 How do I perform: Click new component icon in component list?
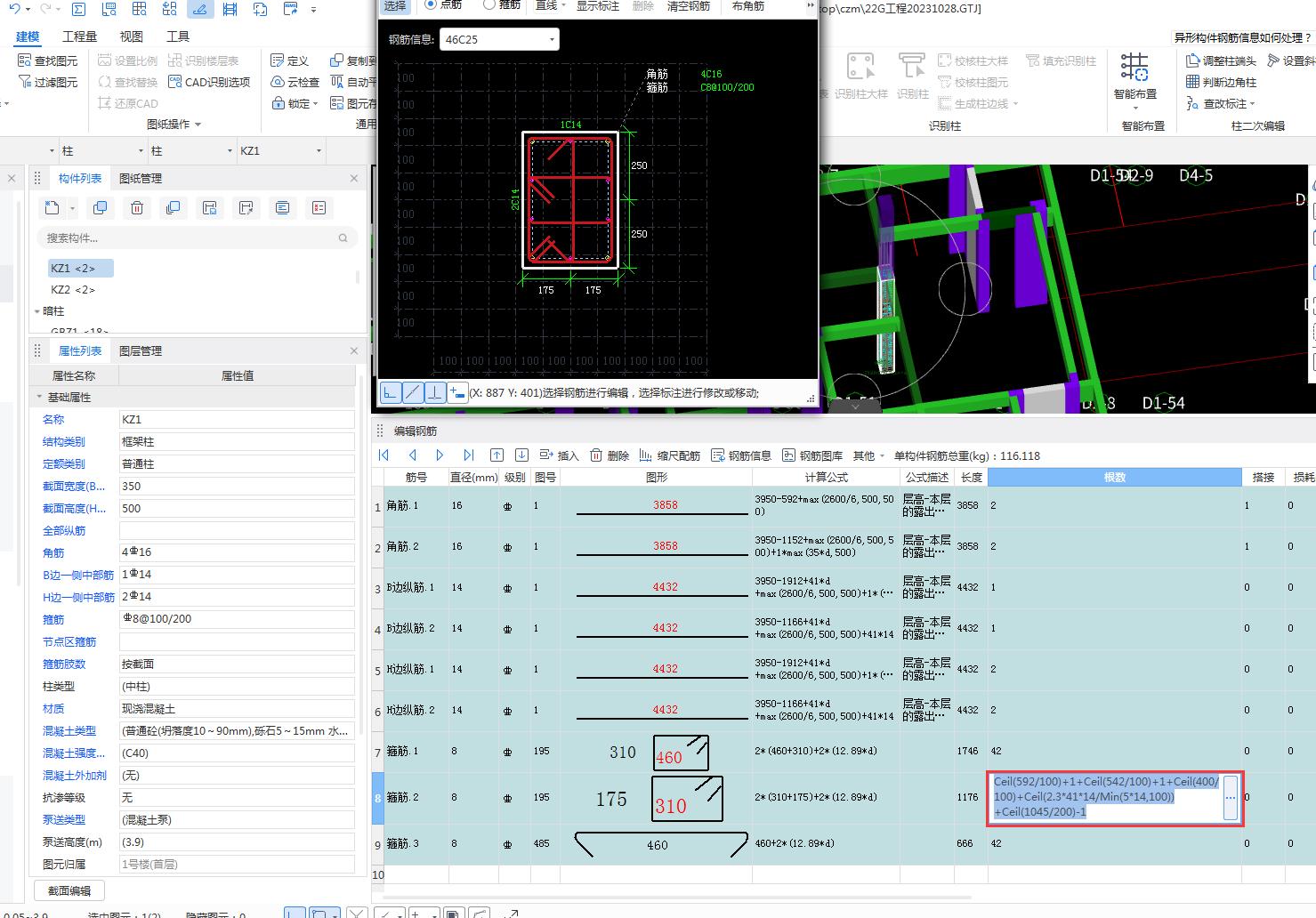pos(52,208)
